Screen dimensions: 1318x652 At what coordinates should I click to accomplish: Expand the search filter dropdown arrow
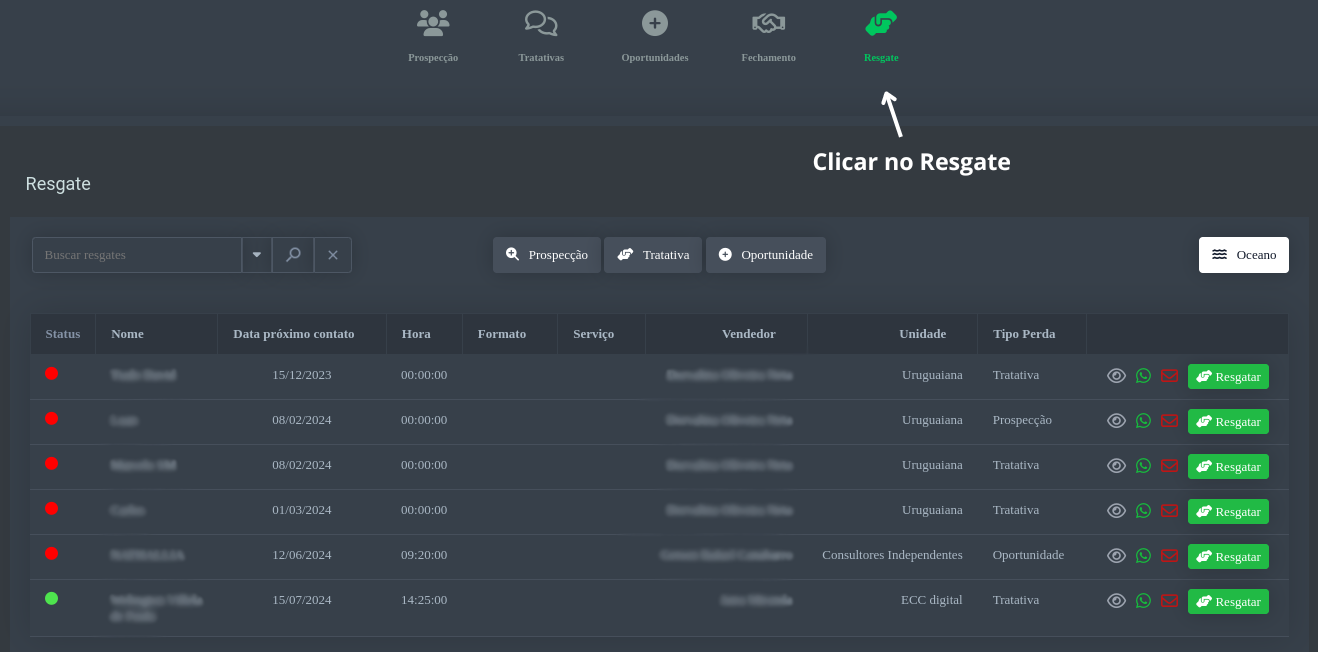pyautogui.click(x=257, y=255)
